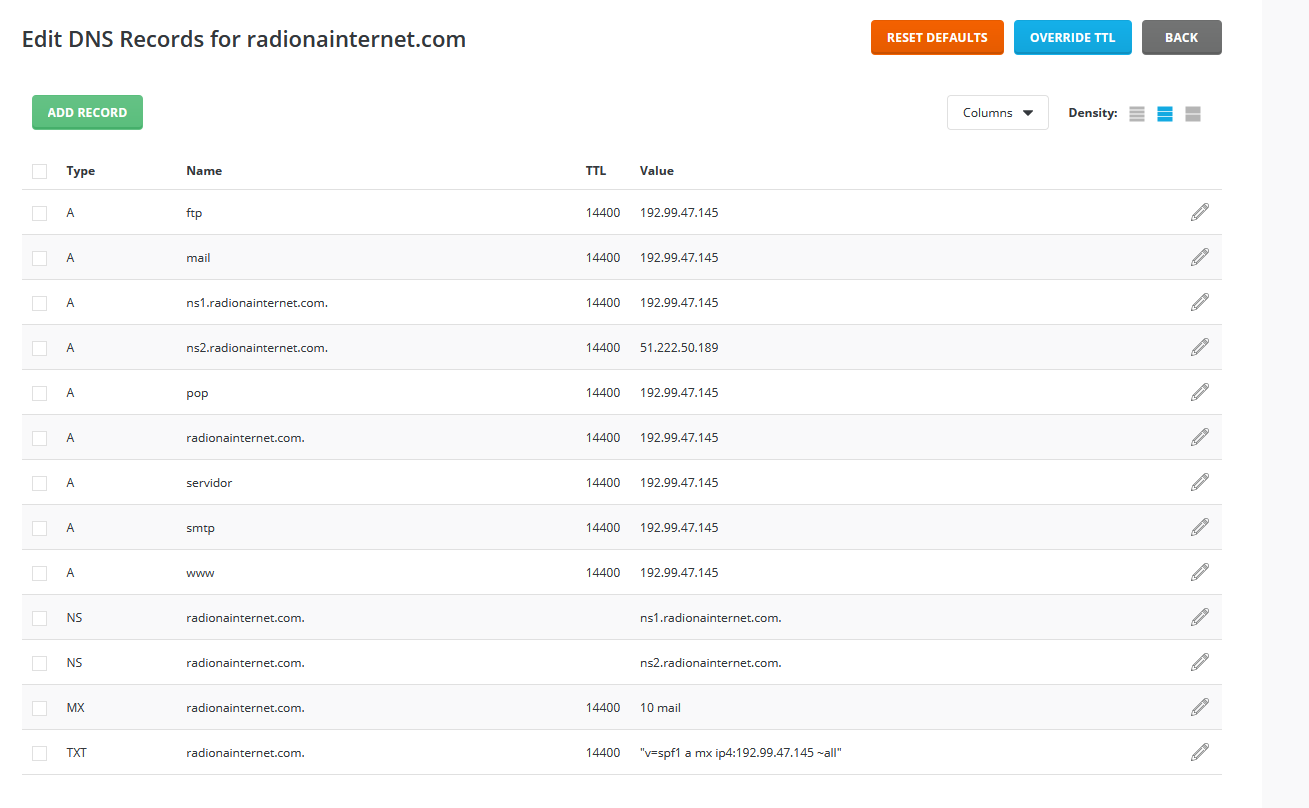Set medium density icon
Viewport: 1309px width, 808px height.
1165,114
